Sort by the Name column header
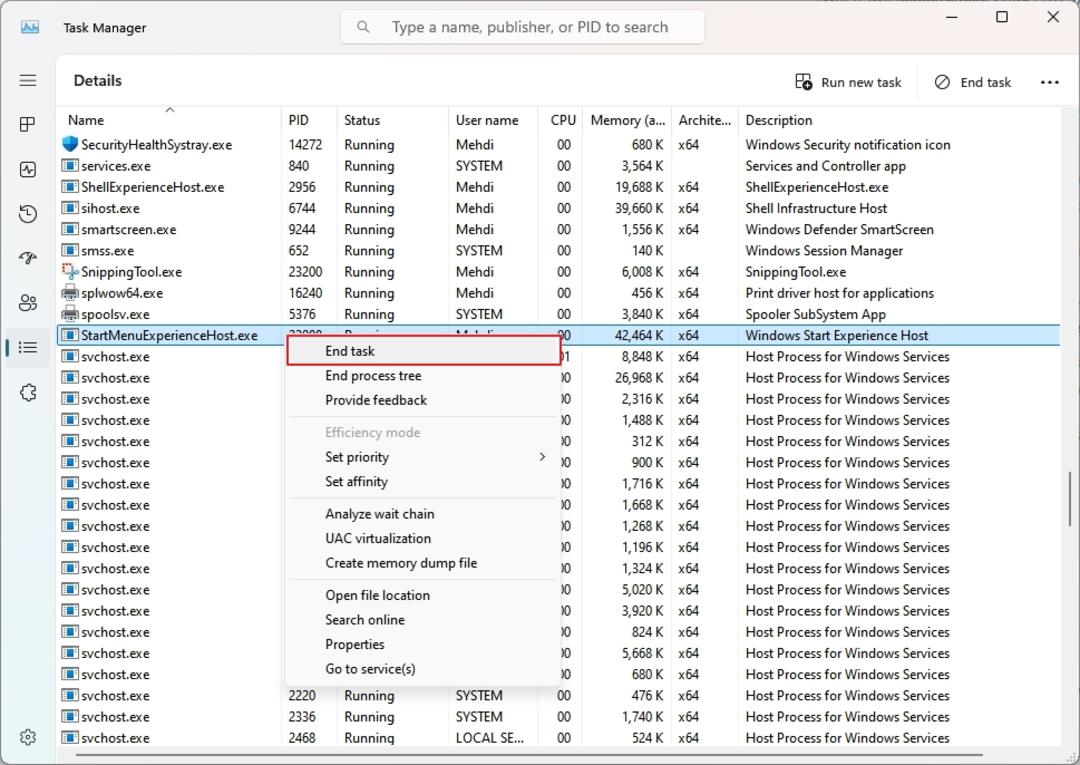The height and width of the screenshot is (765, 1080). (169, 120)
